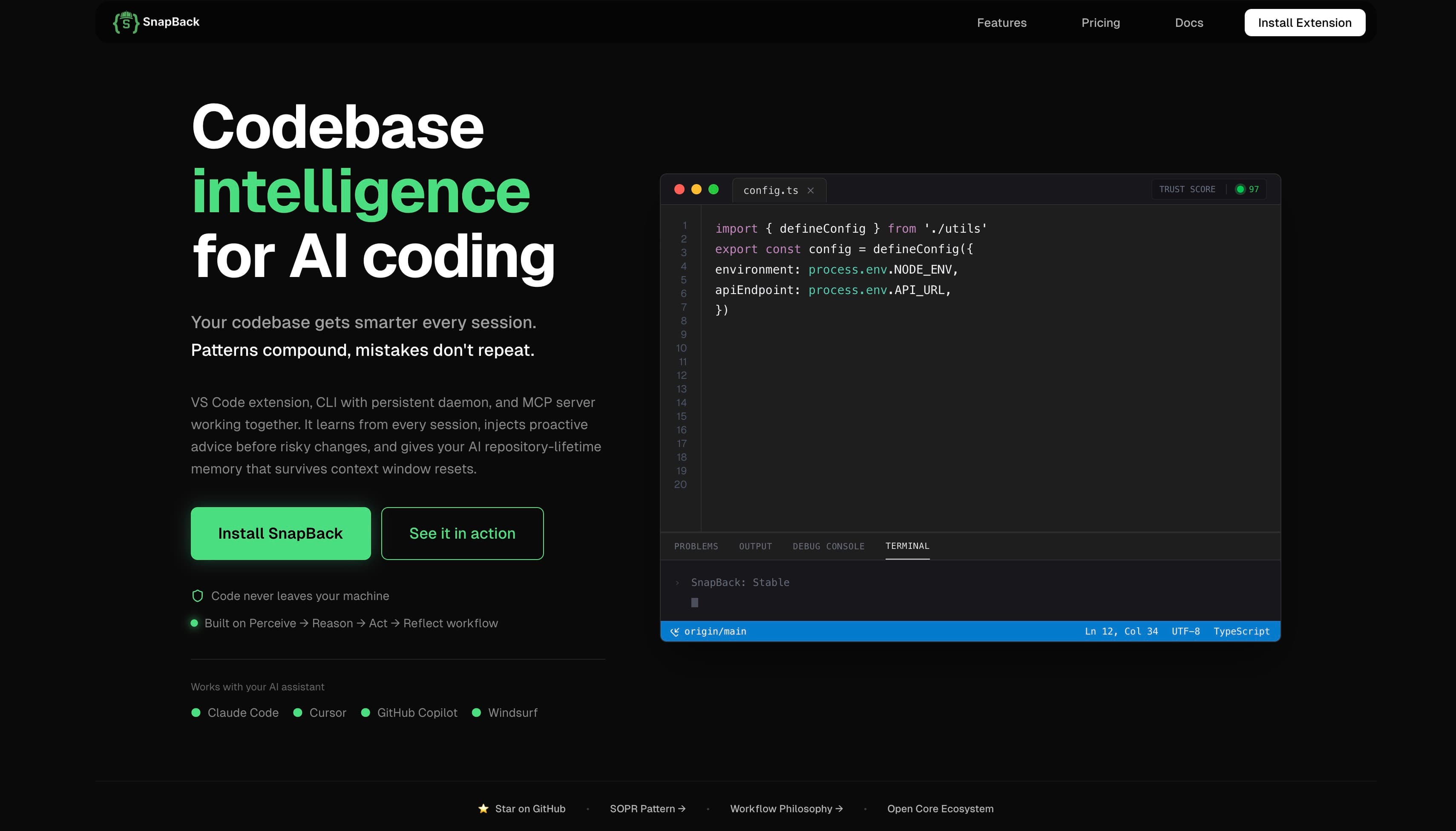Viewport: 1456px width, 831px height.
Task: Select the DEBUG CONSOLE tab
Action: pyautogui.click(x=828, y=546)
